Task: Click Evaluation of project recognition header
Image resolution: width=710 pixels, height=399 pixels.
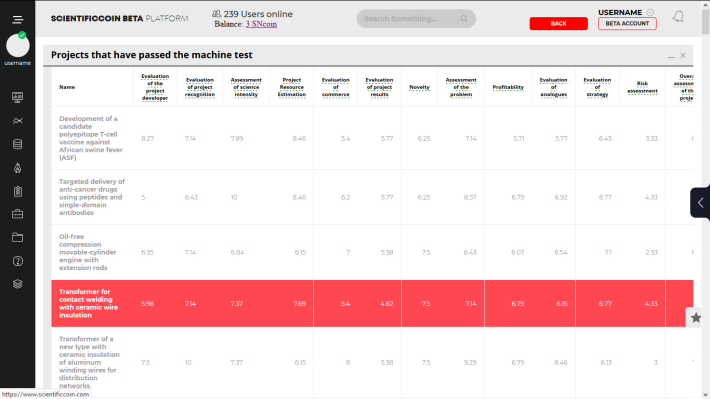Action: tap(200, 87)
